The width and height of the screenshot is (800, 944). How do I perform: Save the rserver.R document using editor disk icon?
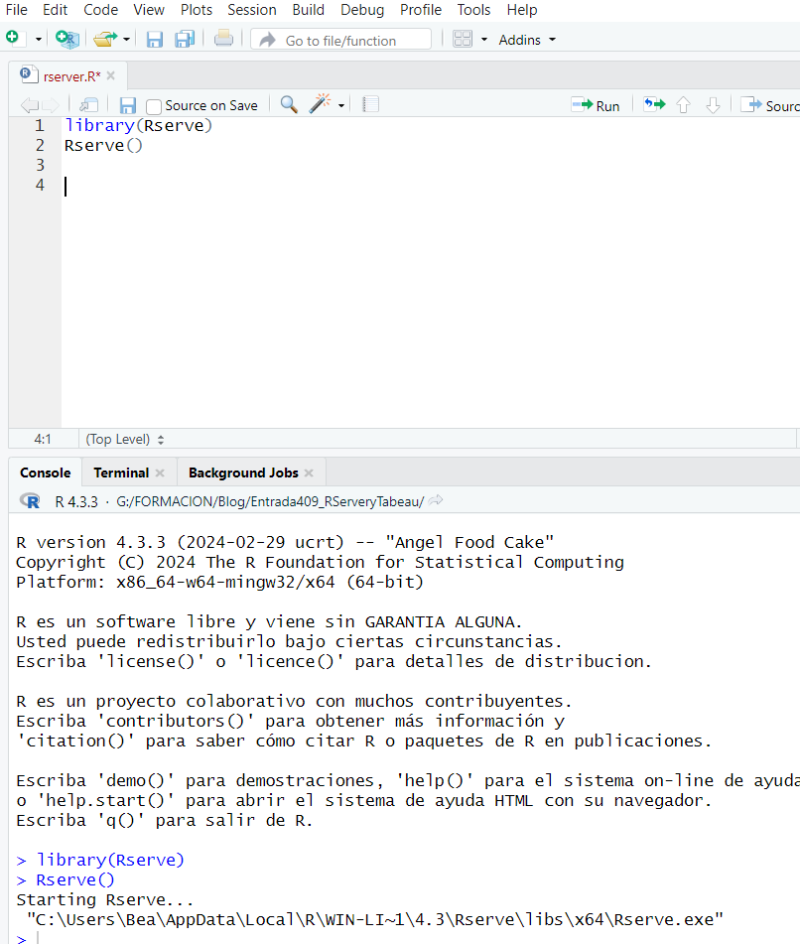[x=128, y=105]
